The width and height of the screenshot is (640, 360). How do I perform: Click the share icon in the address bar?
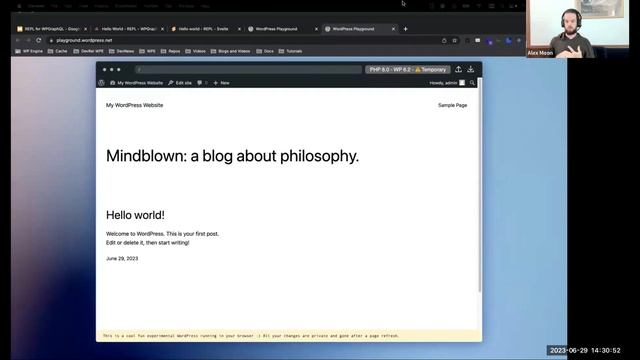444,40
